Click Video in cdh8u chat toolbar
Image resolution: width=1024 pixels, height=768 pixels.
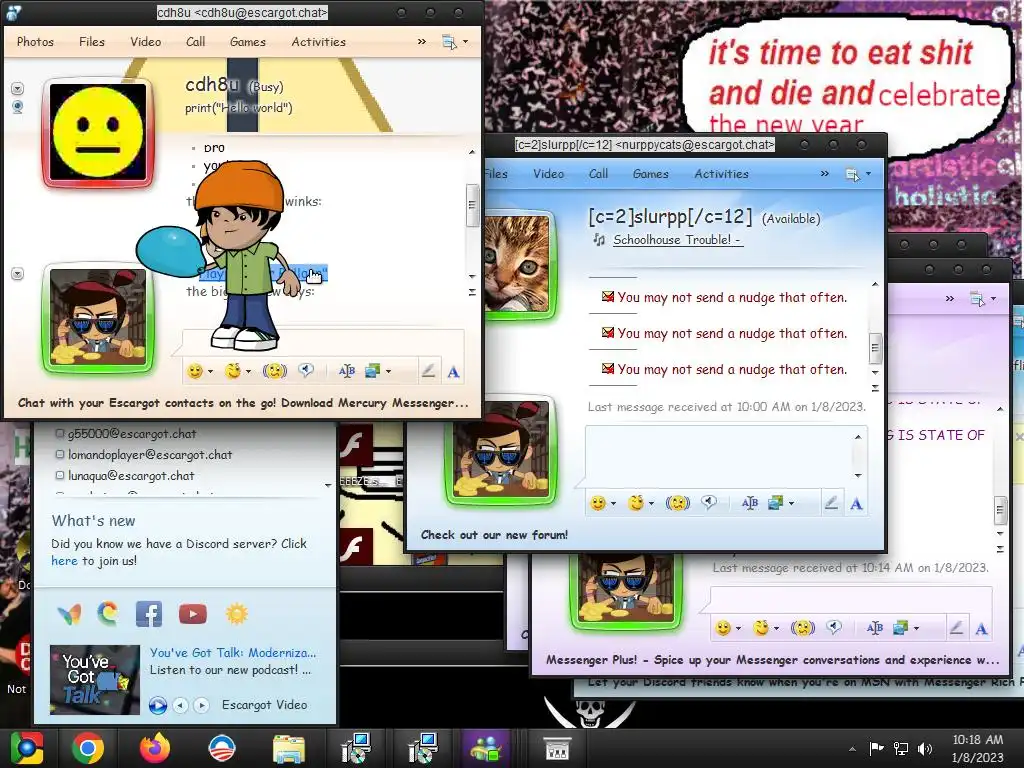[x=146, y=42]
